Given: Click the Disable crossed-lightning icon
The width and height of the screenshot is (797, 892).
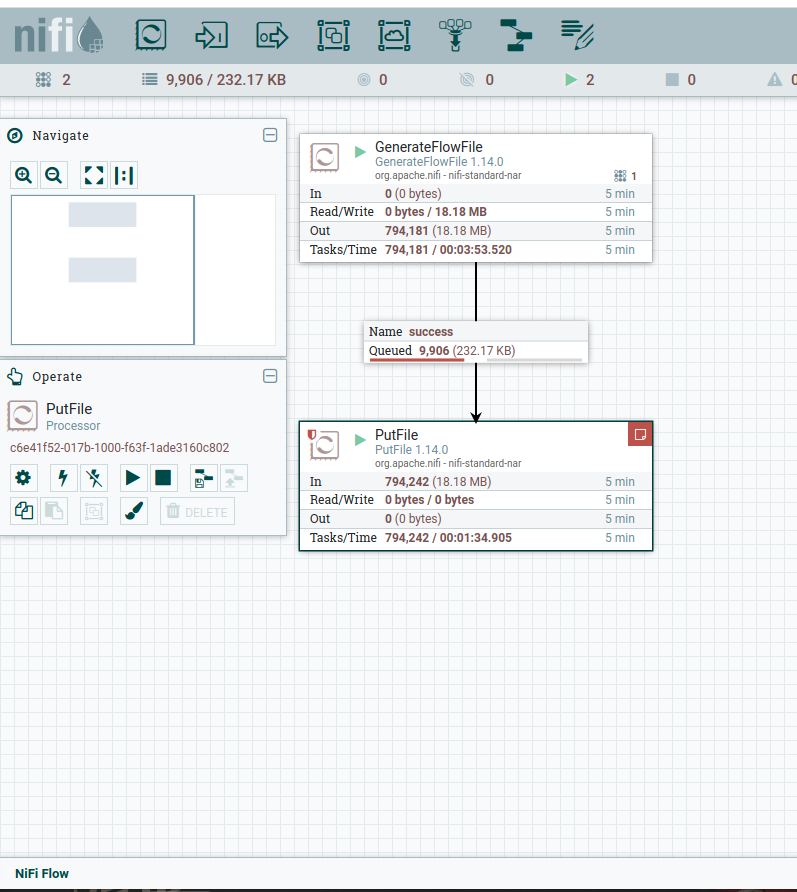Looking at the screenshot, I should pyautogui.click(x=94, y=478).
